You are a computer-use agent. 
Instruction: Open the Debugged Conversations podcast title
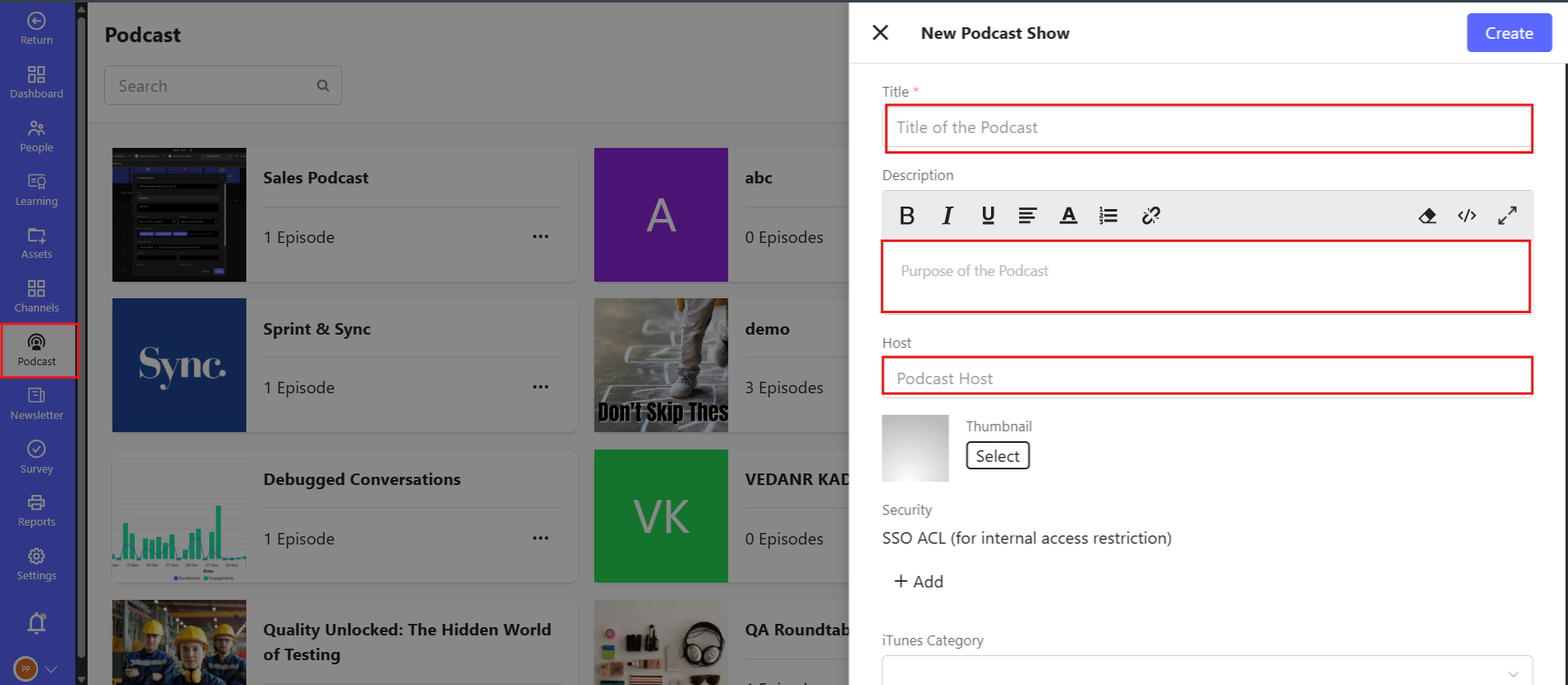pyautogui.click(x=362, y=479)
